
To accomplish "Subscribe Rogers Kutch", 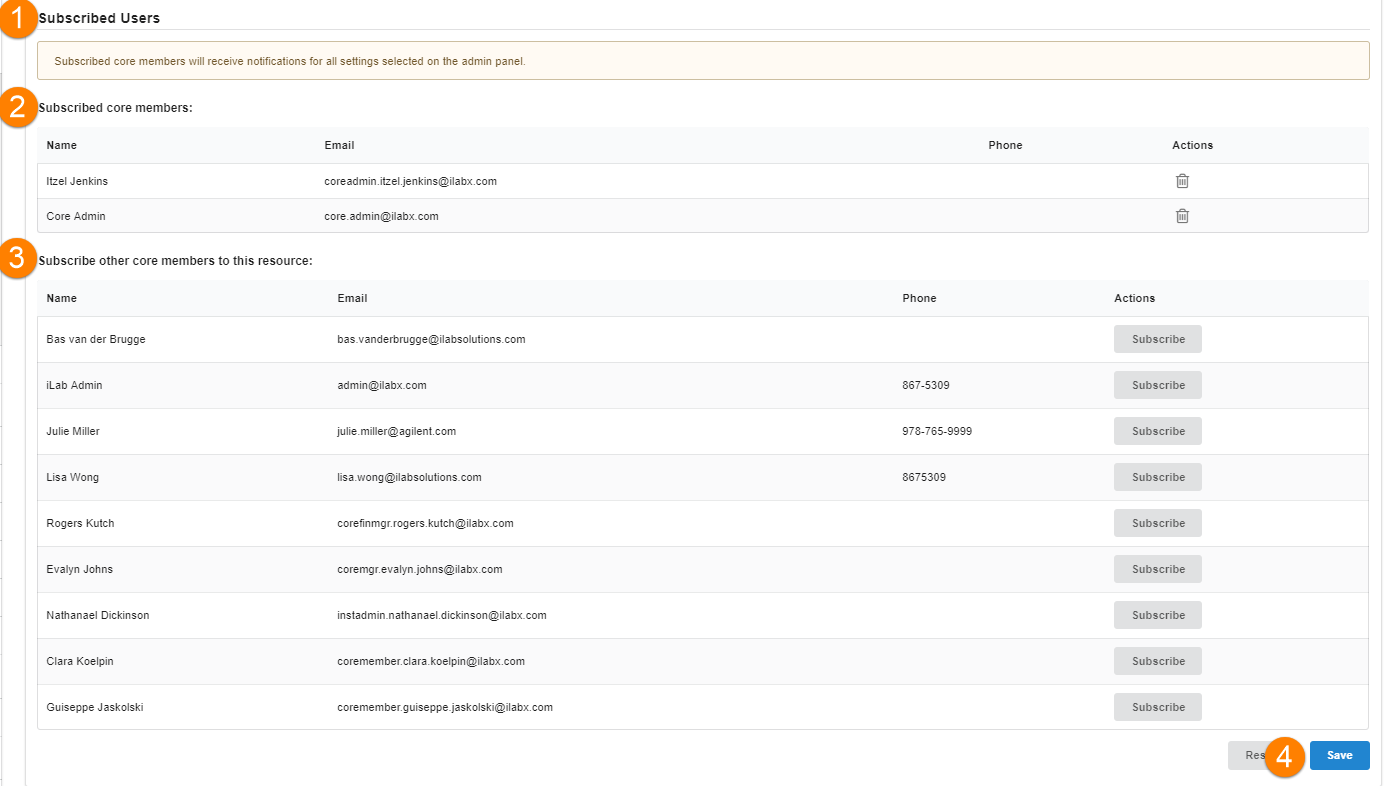I will 1158,523.
